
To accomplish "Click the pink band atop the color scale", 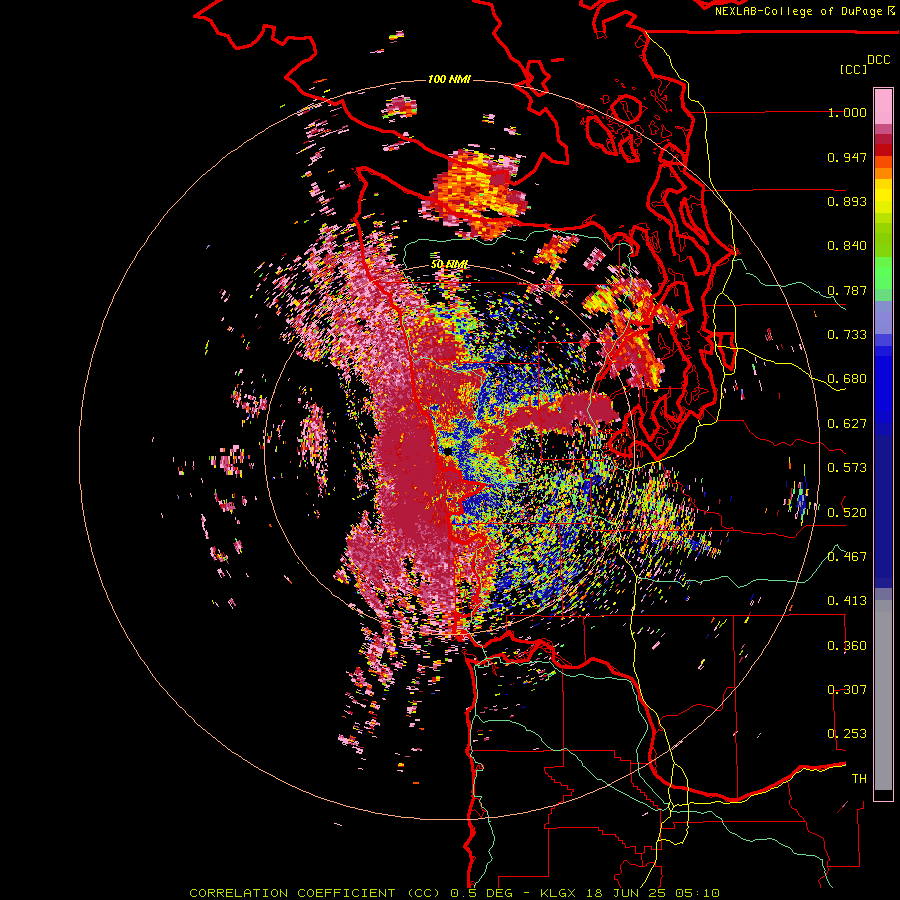I will tap(883, 106).
